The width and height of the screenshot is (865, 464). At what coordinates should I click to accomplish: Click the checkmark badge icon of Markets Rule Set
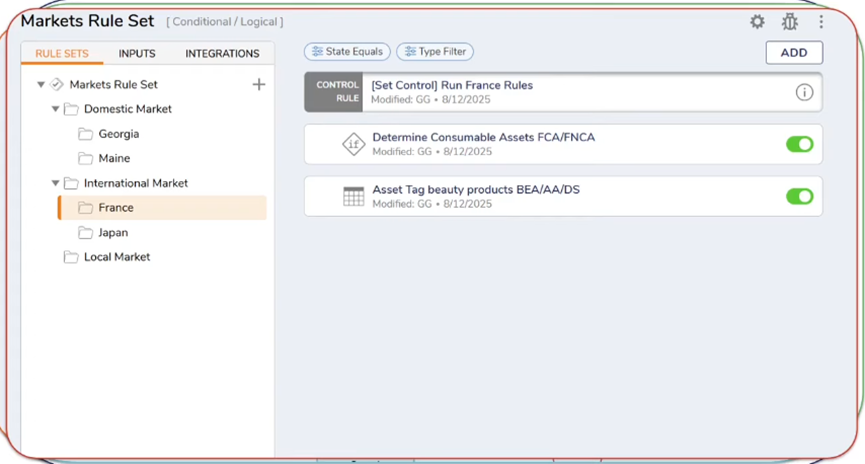point(57,85)
